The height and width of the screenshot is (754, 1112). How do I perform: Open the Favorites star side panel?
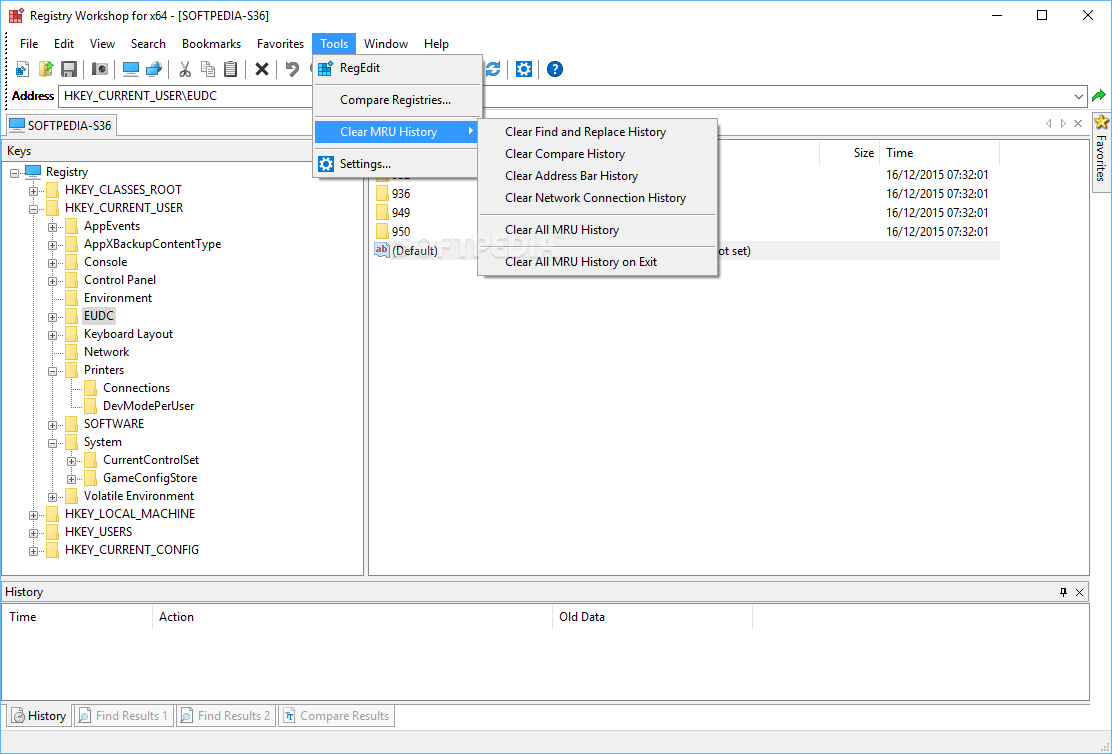(x=1101, y=153)
